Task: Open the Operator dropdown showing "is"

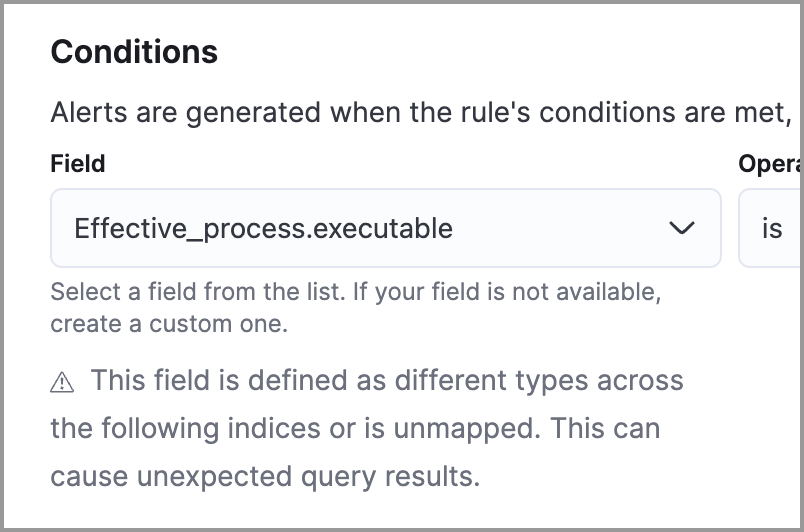Action: tap(770, 228)
